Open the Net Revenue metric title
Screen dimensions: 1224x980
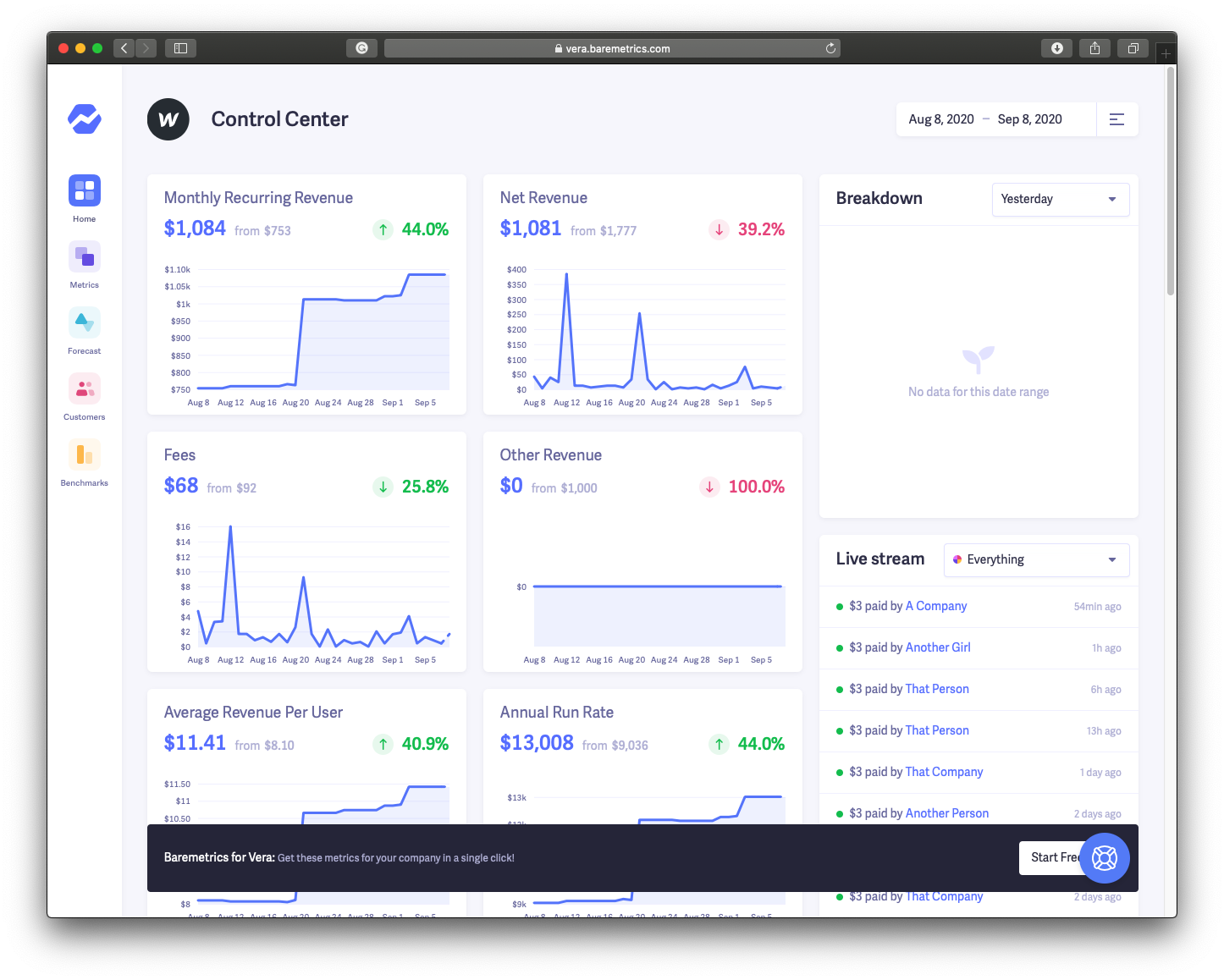(x=543, y=198)
